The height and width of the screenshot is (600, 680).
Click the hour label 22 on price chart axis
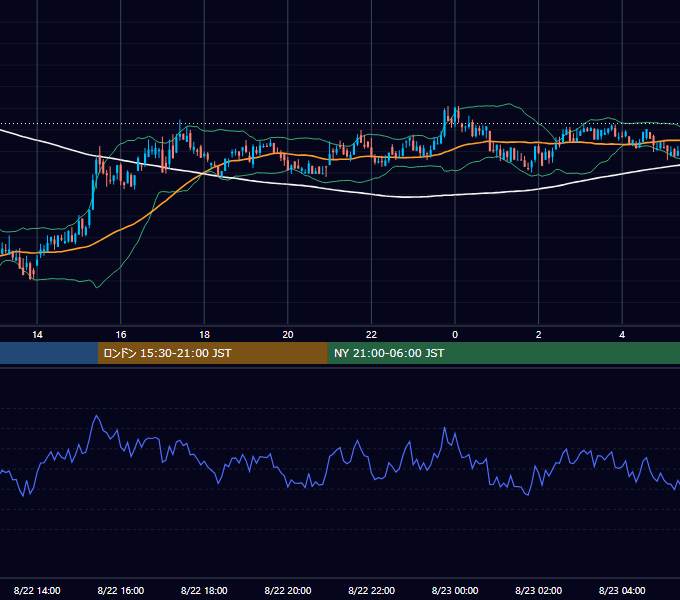(371, 335)
